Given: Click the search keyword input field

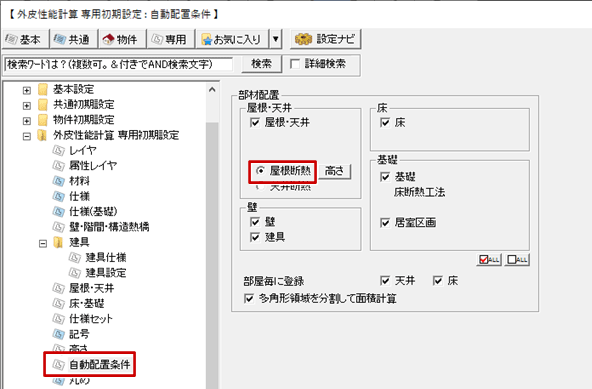Looking at the screenshot, I should coord(119,64).
